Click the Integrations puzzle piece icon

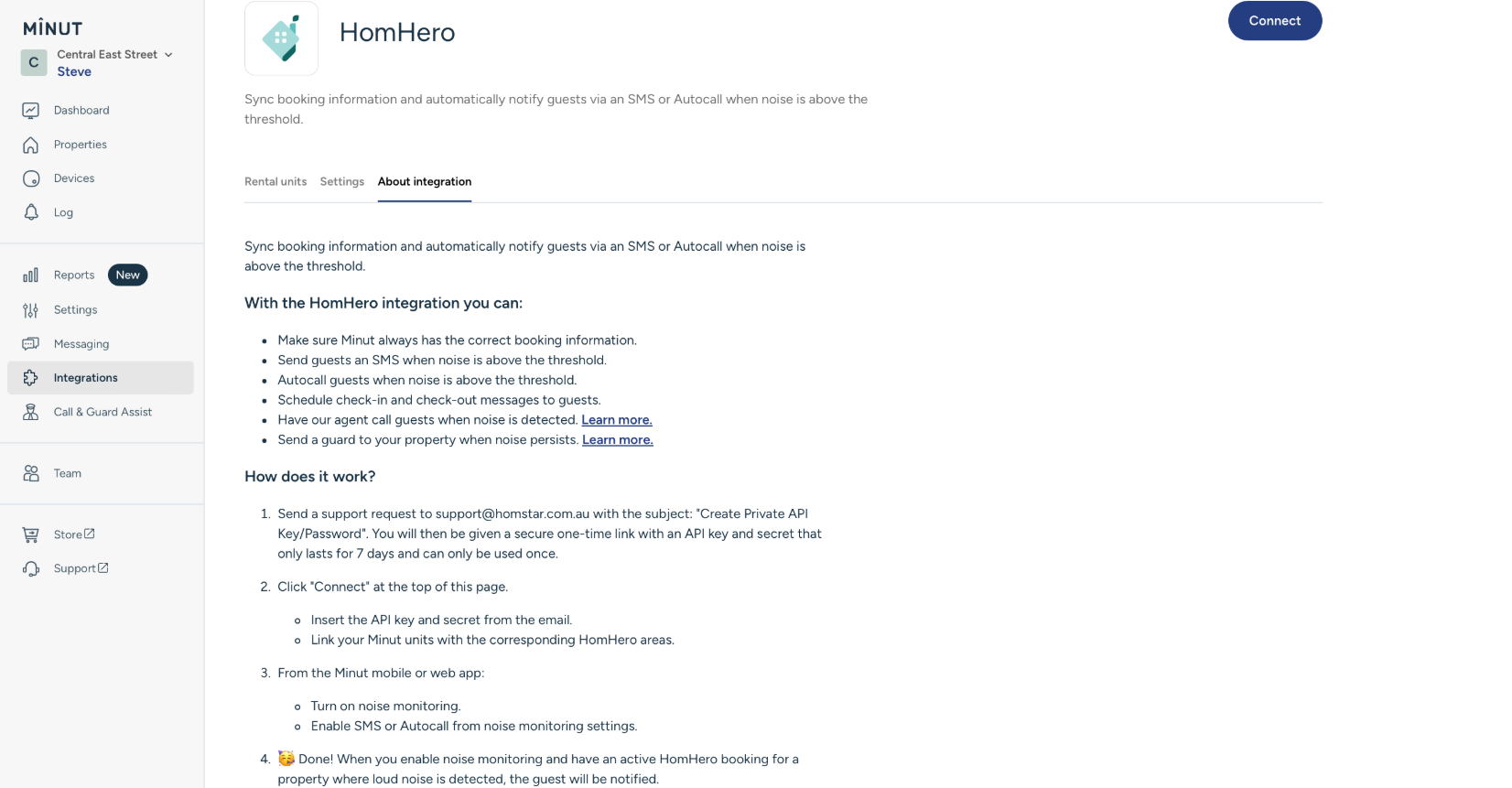(x=31, y=378)
